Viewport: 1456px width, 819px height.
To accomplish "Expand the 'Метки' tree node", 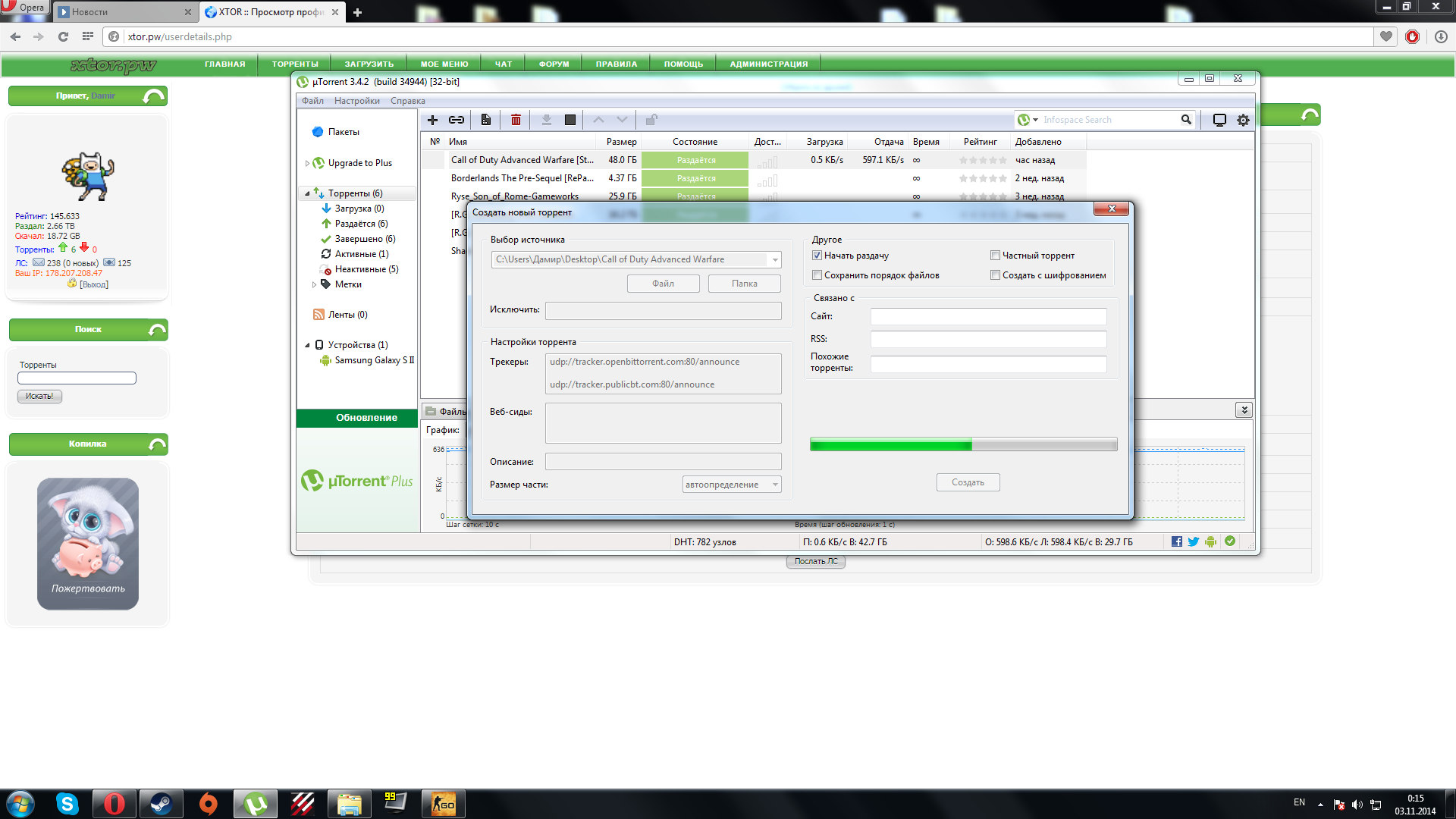I will pyautogui.click(x=314, y=284).
